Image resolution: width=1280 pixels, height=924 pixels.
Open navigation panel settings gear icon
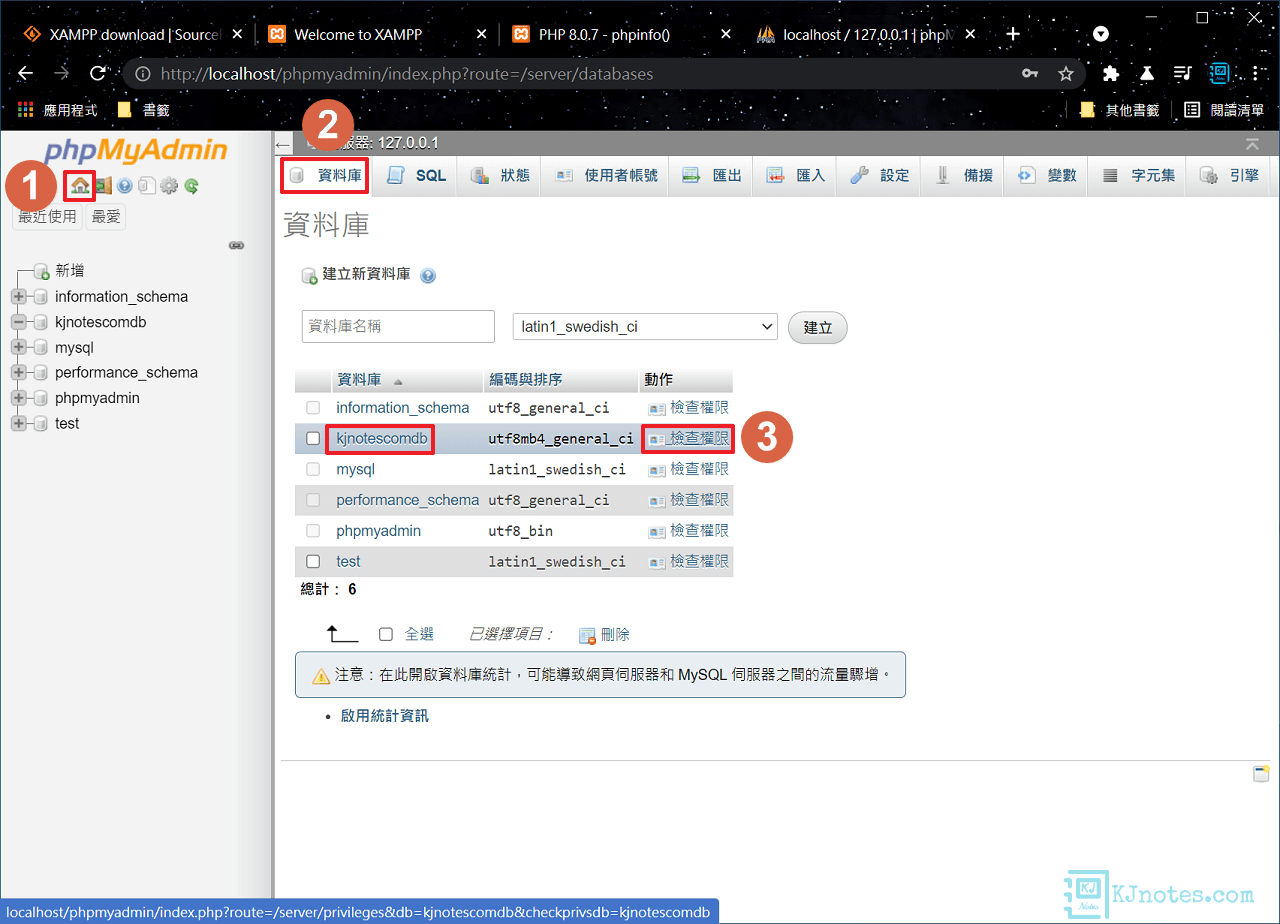[169, 185]
